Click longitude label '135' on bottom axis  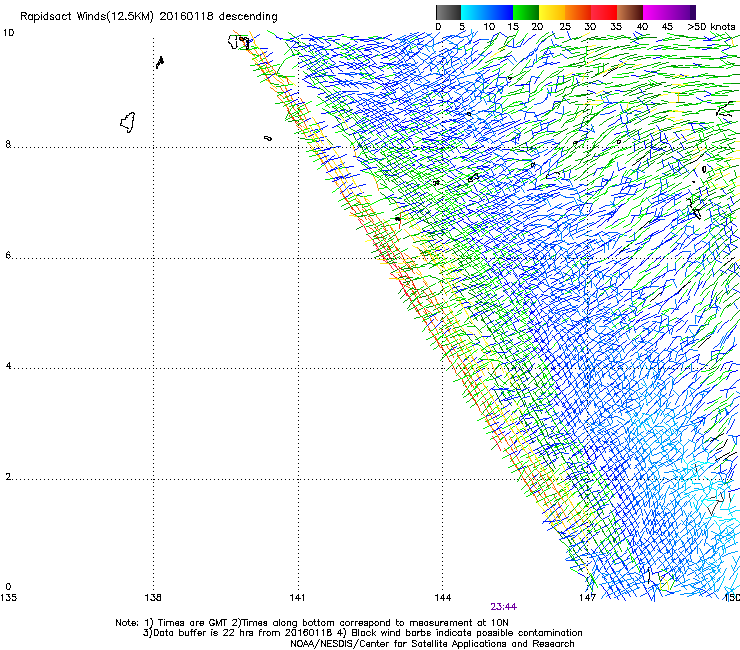click(x=8, y=598)
